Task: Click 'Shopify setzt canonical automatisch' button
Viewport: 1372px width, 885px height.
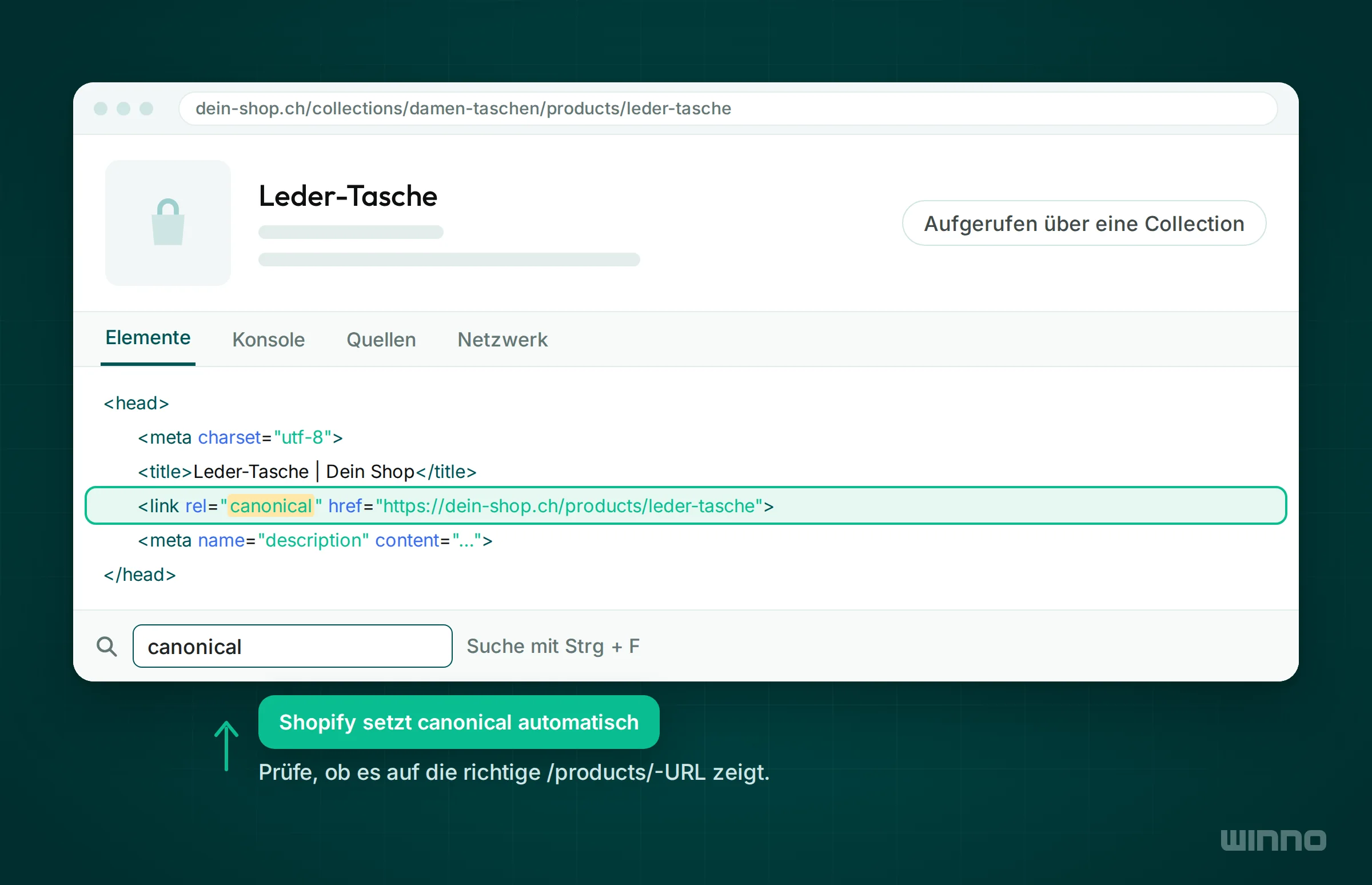Action: 458,722
